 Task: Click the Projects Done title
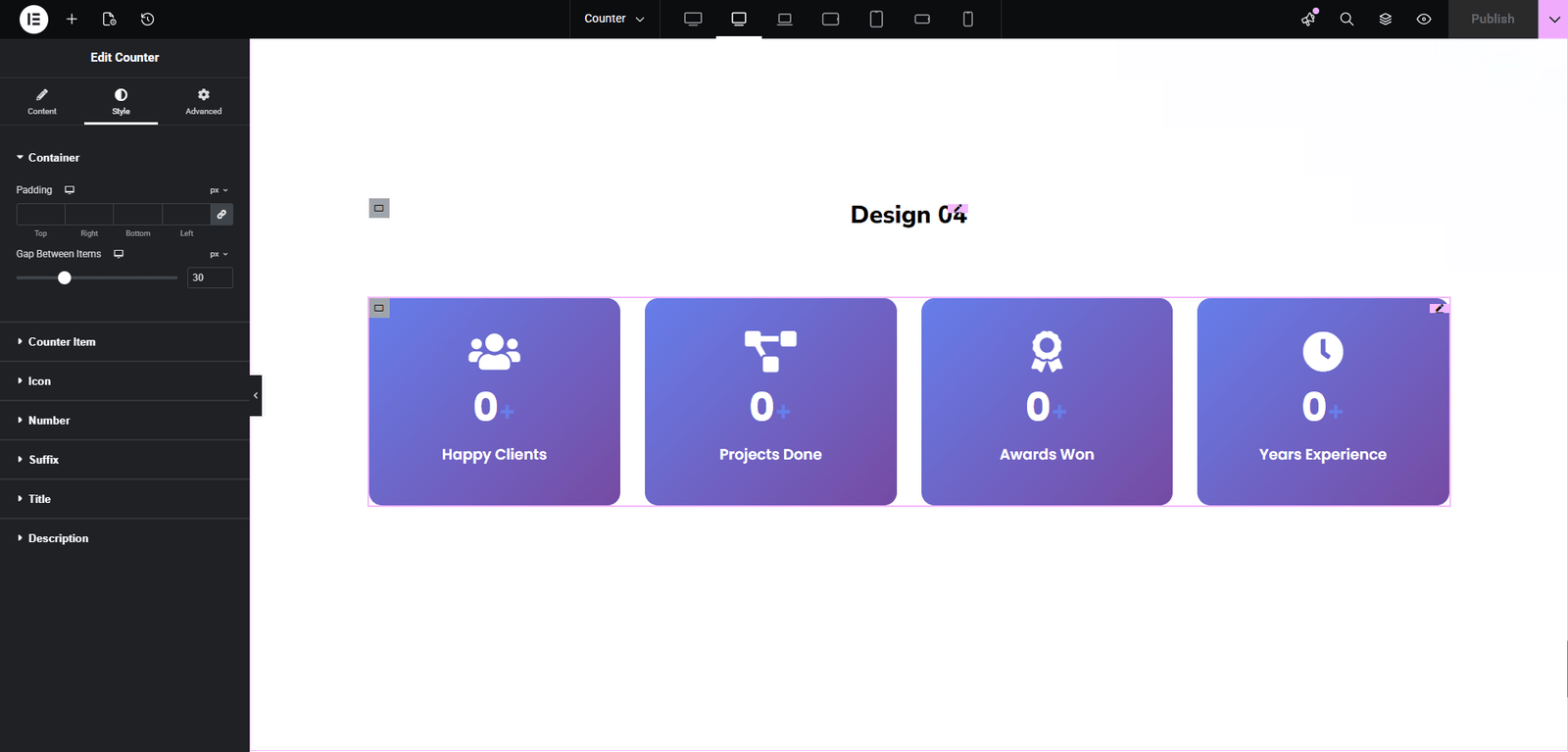pyautogui.click(x=770, y=454)
